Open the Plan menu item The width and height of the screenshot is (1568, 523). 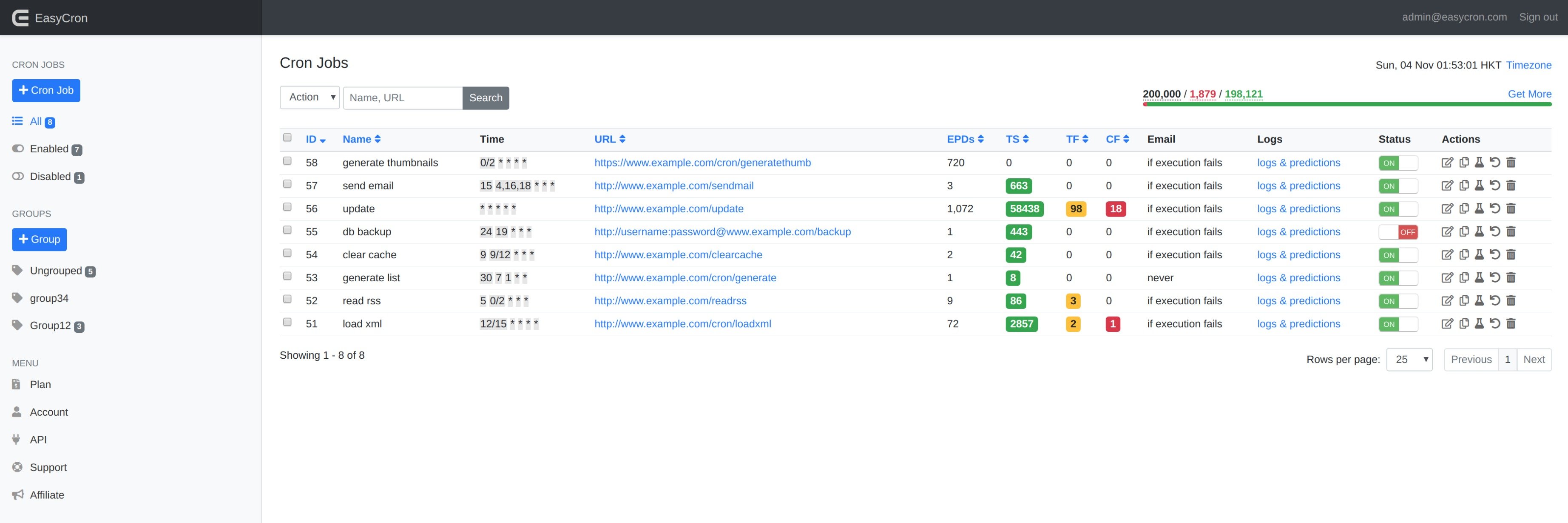[x=31, y=385]
